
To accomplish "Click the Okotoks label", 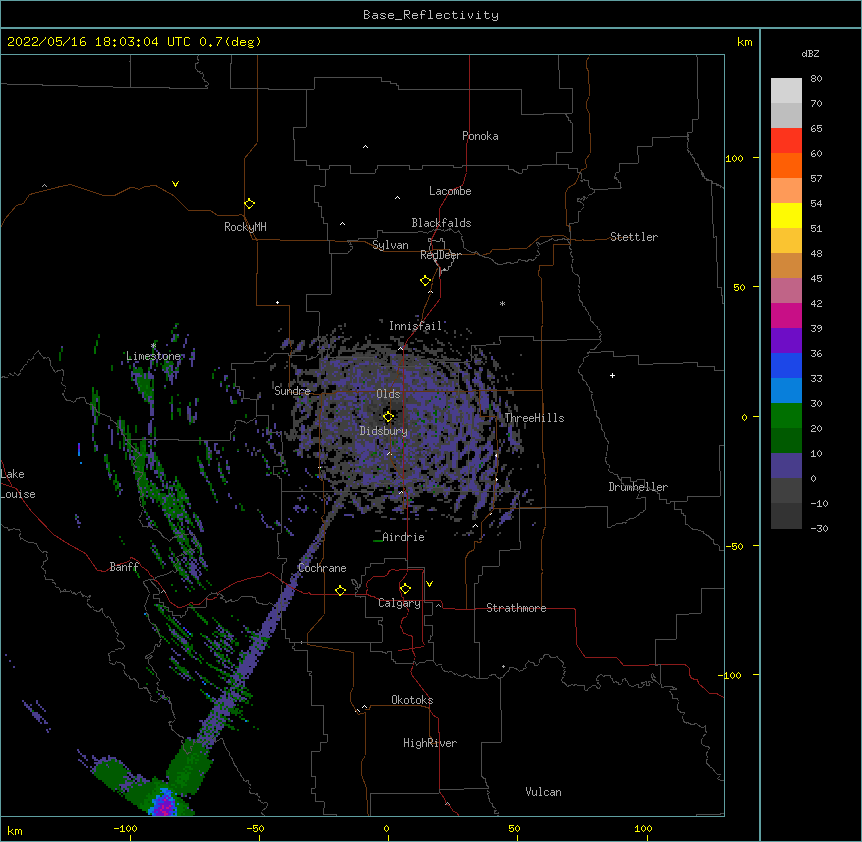I will pyautogui.click(x=412, y=700).
